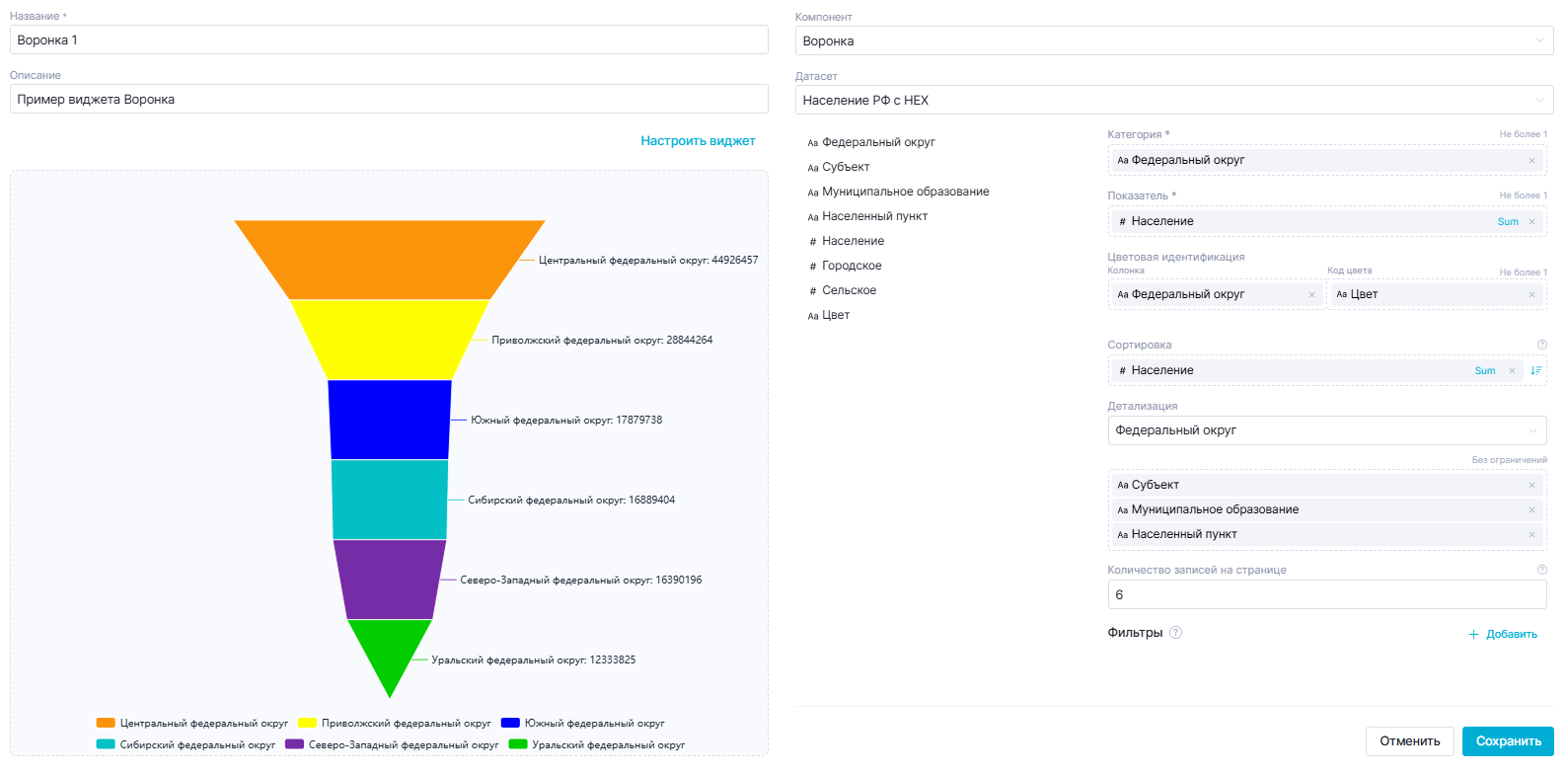Remove the Цвет chip from Код цвета

1531,294
